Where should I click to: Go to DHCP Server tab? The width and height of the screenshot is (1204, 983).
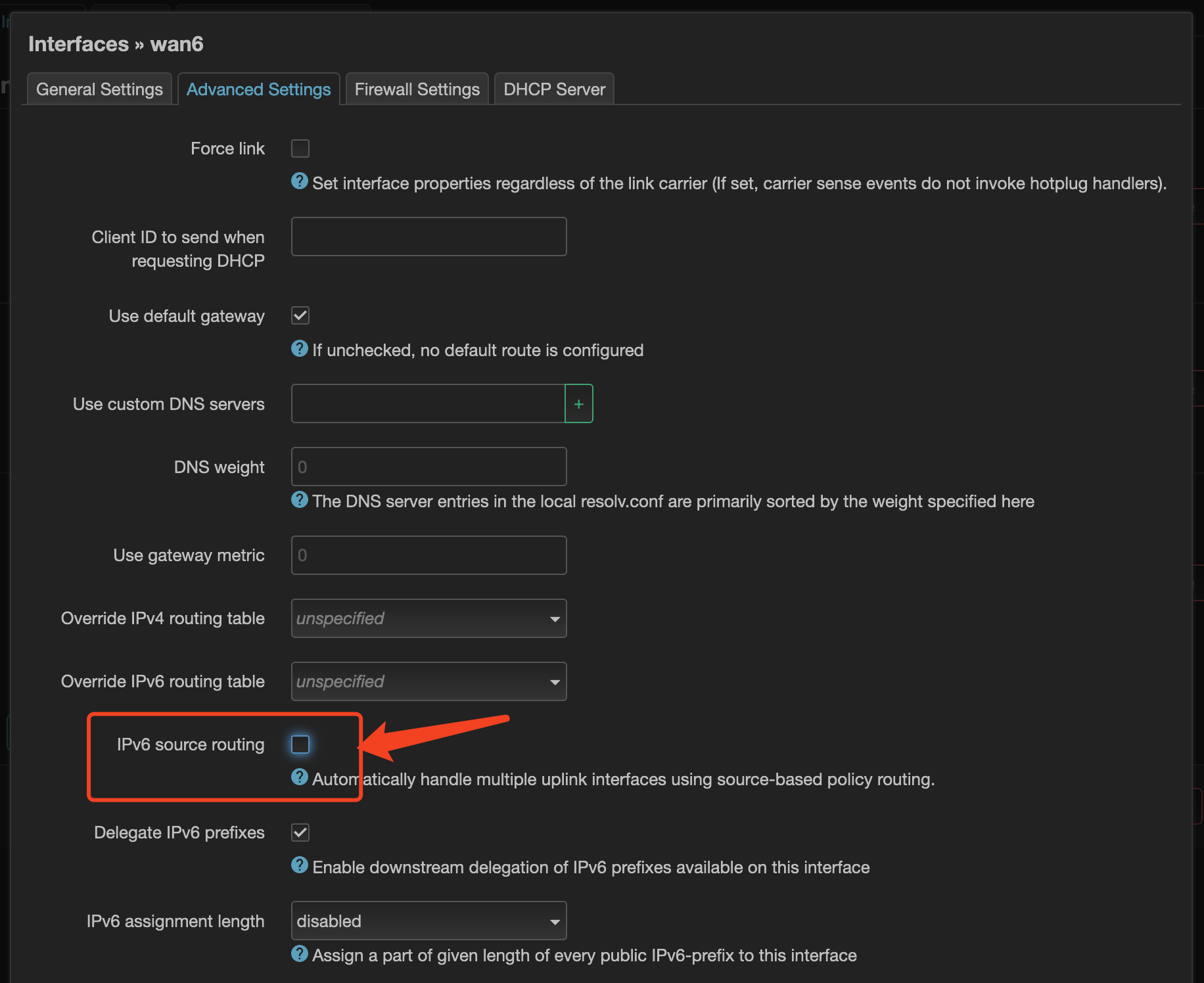[554, 89]
